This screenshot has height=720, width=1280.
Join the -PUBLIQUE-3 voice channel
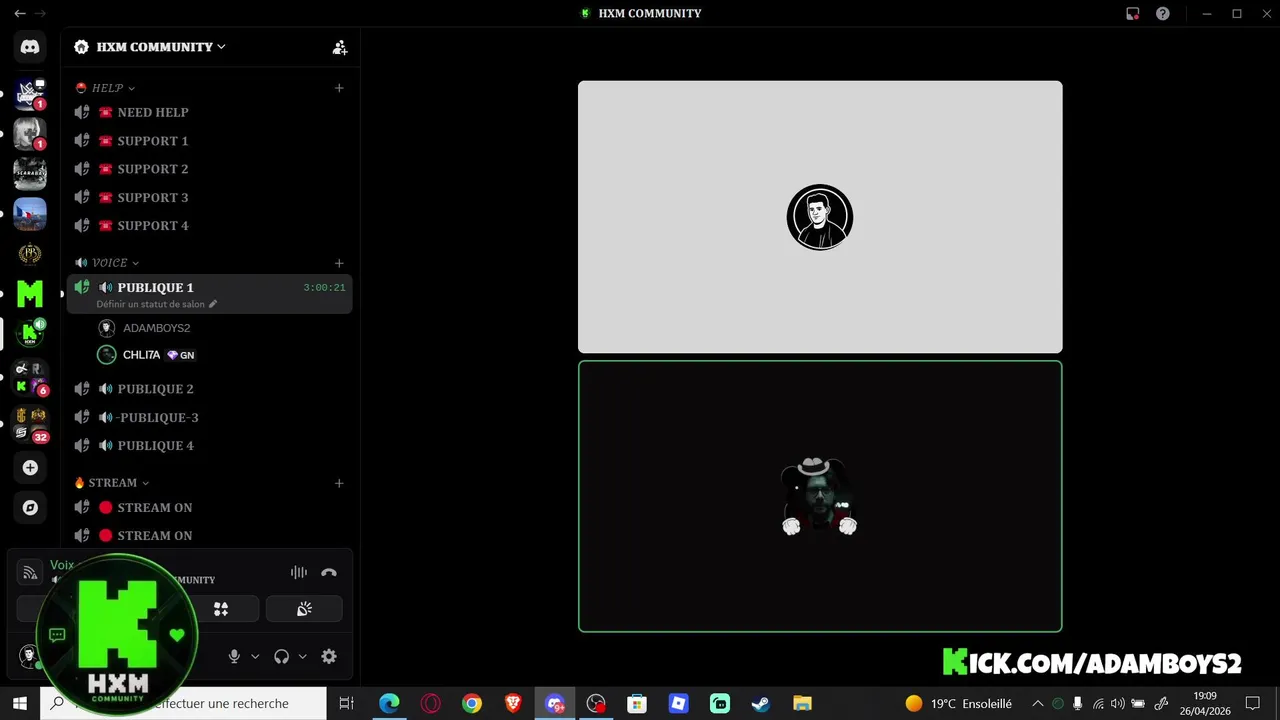[210, 417]
